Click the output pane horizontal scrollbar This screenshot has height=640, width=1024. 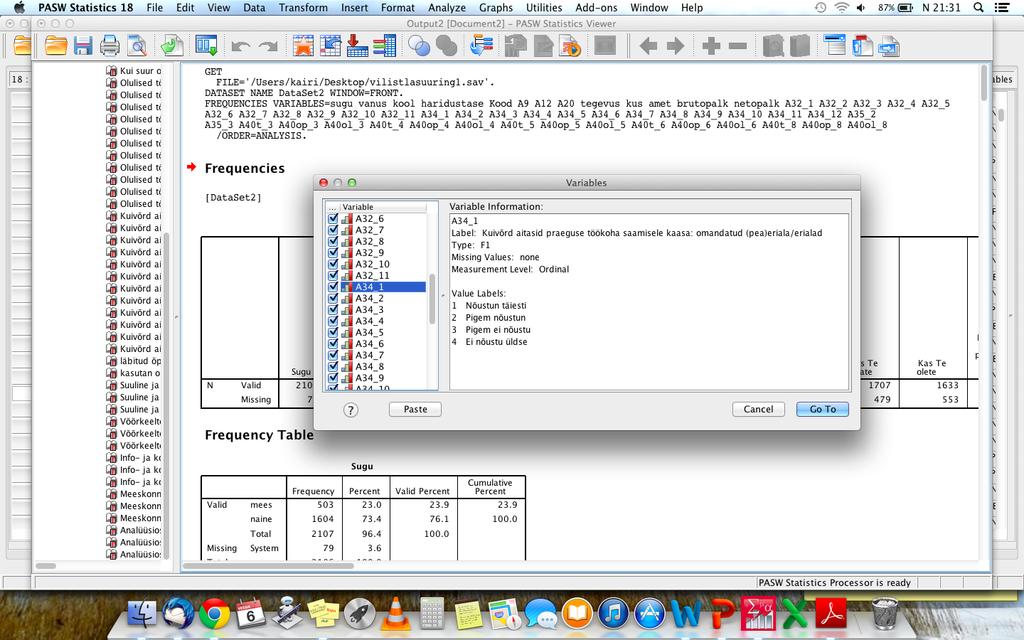[x=268, y=566]
